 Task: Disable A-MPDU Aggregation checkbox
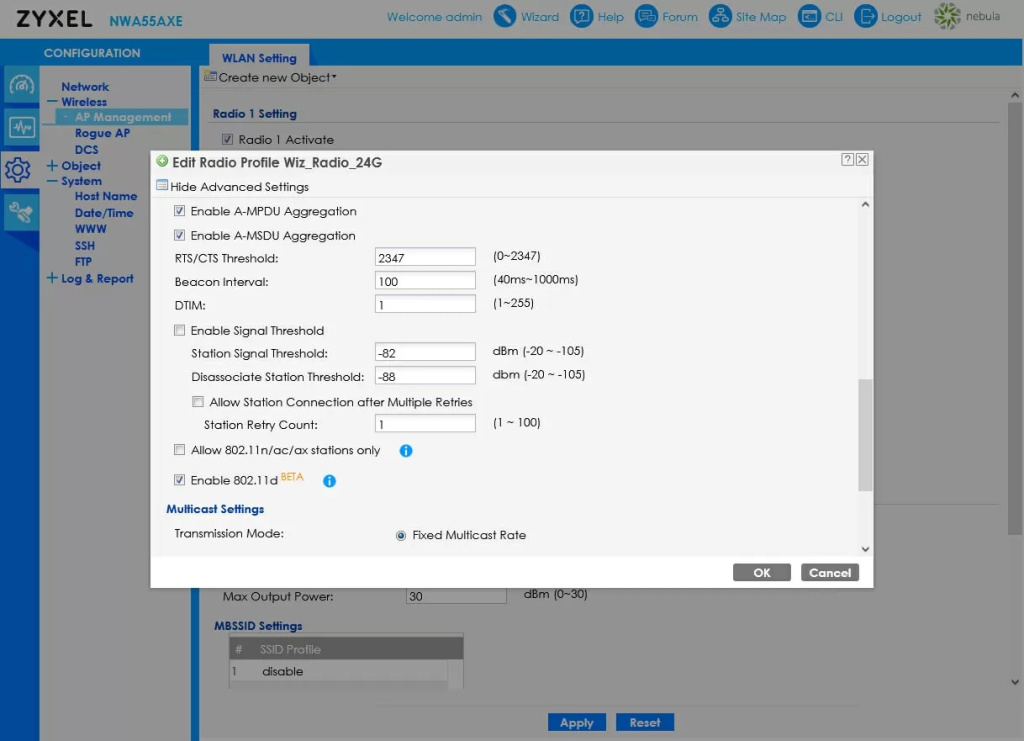coord(180,212)
